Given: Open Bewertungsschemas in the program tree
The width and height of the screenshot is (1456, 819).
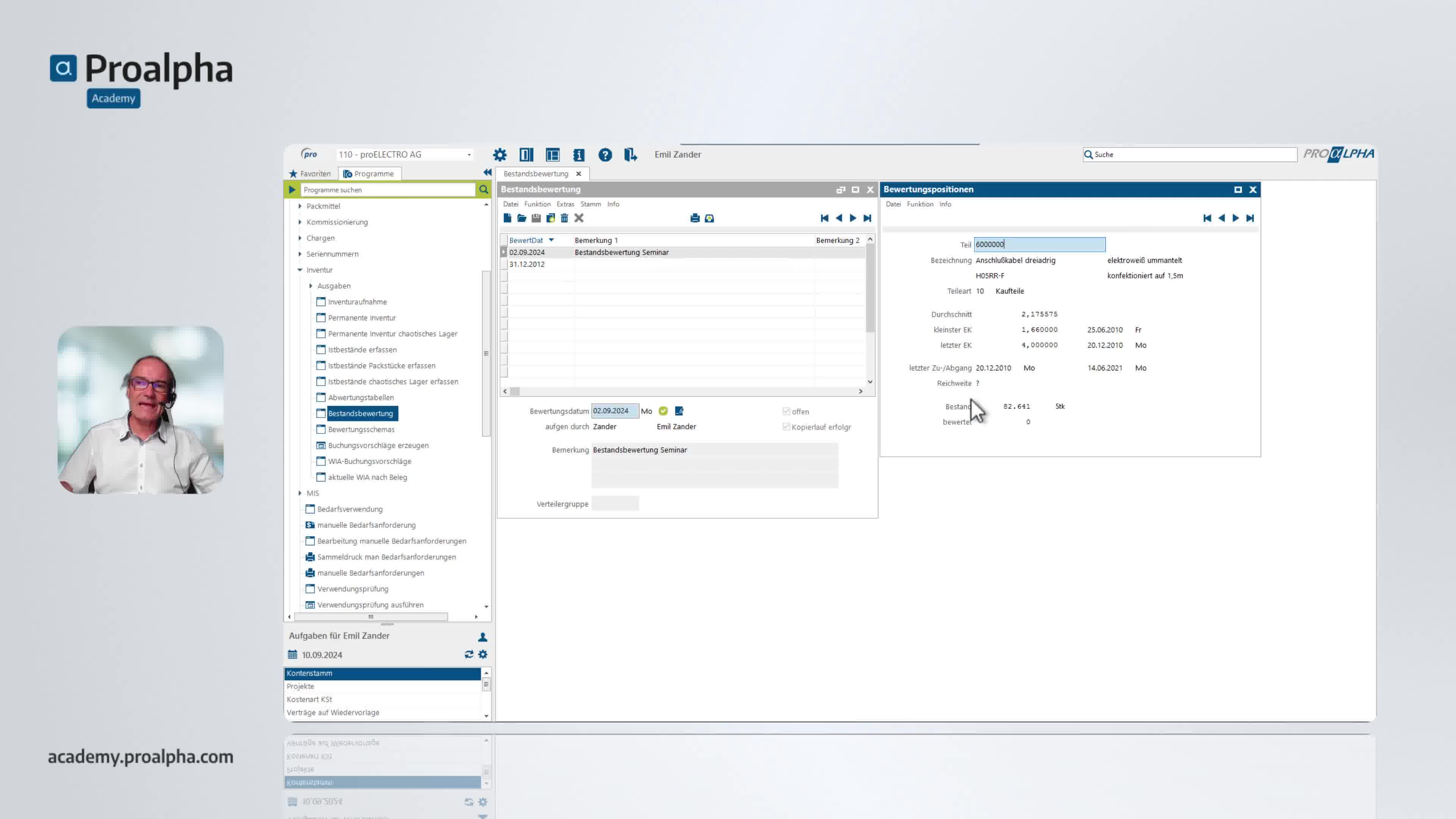Looking at the screenshot, I should coord(361,430).
